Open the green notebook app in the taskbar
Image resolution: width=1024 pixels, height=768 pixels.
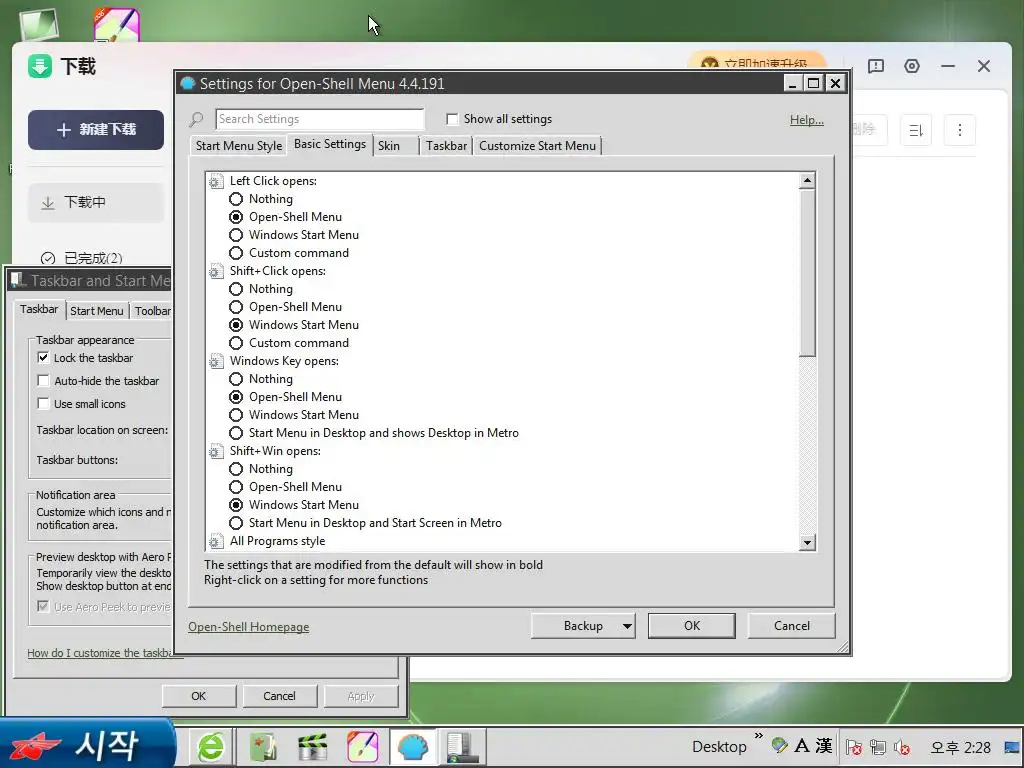263,746
